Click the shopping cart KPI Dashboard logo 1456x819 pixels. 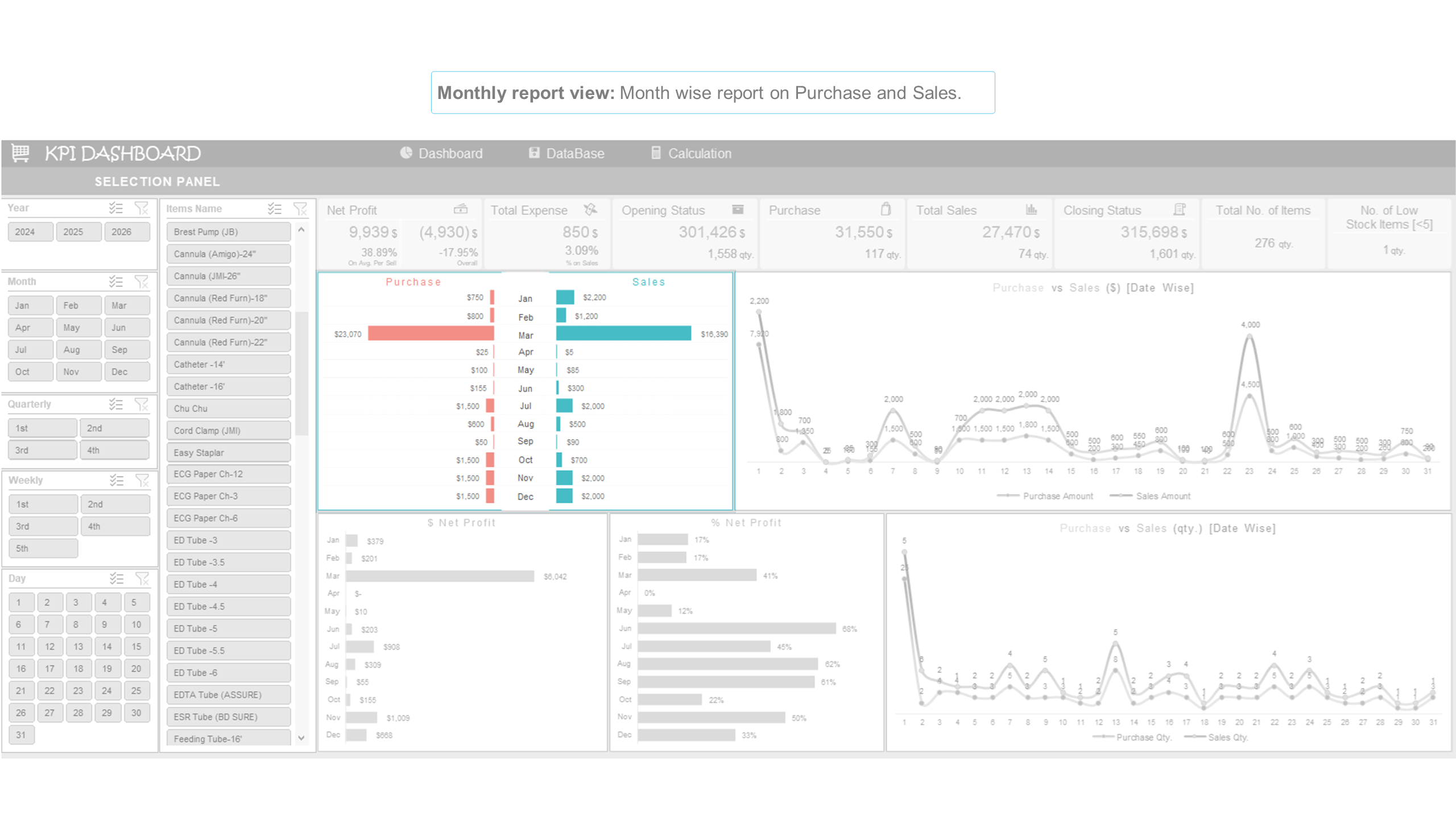(20, 153)
